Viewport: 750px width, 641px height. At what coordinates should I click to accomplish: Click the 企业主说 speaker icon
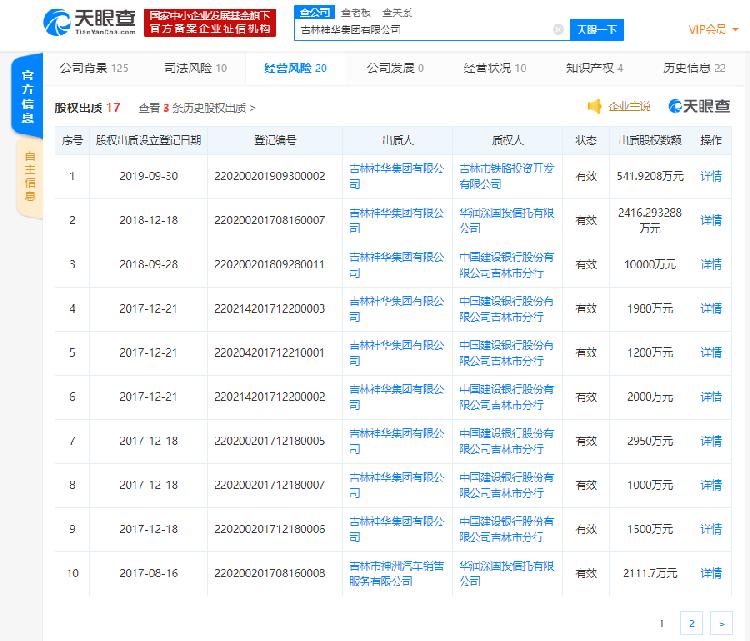pos(595,106)
